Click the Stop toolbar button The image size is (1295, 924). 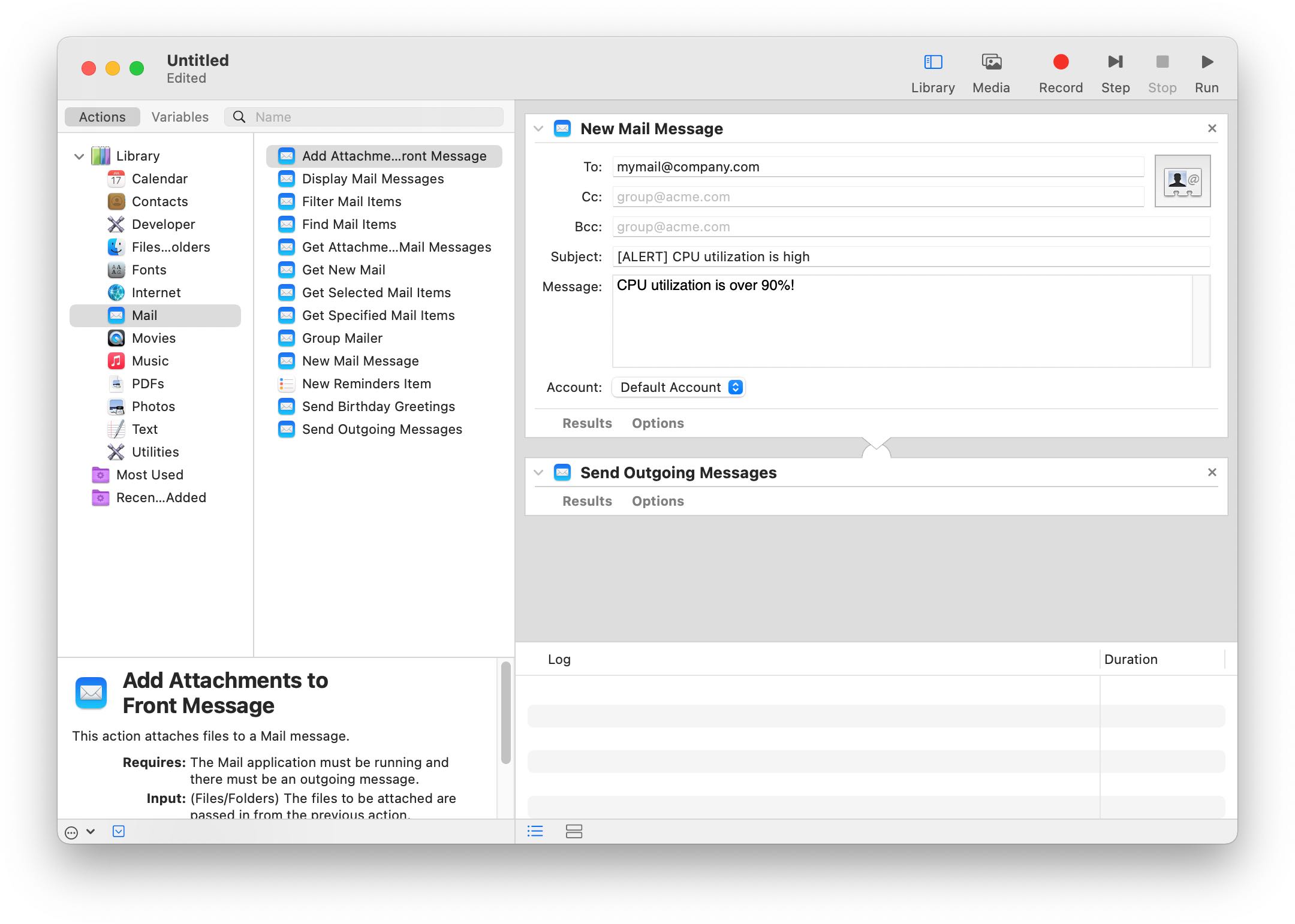click(x=1162, y=73)
